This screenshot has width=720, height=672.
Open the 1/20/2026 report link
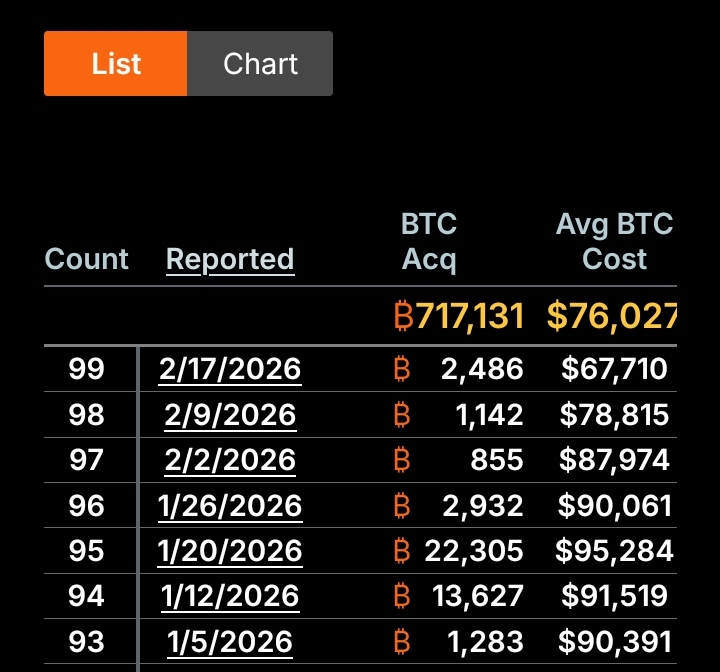[230, 551]
